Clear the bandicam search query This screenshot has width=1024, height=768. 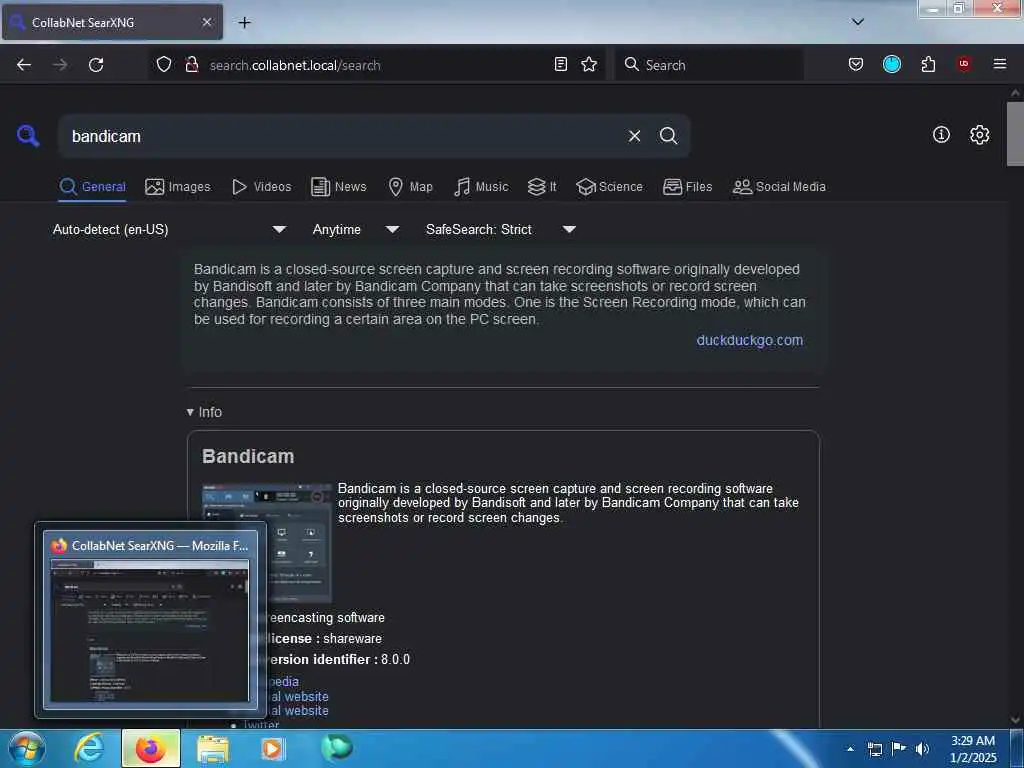point(634,136)
